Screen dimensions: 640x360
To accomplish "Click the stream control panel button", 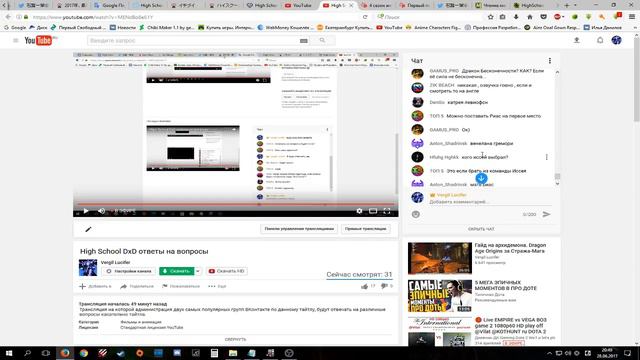I will 299,229.
